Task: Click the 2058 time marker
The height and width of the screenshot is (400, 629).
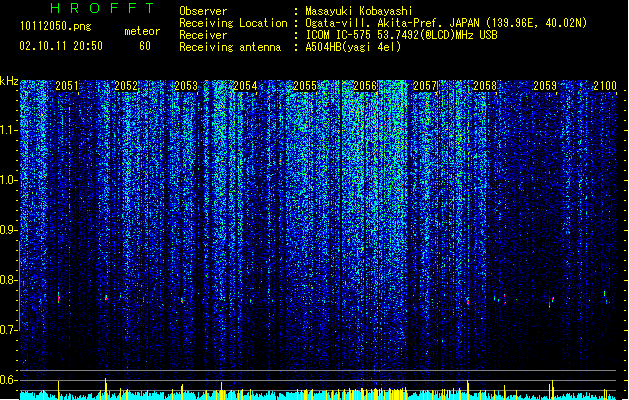Action: point(485,86)
